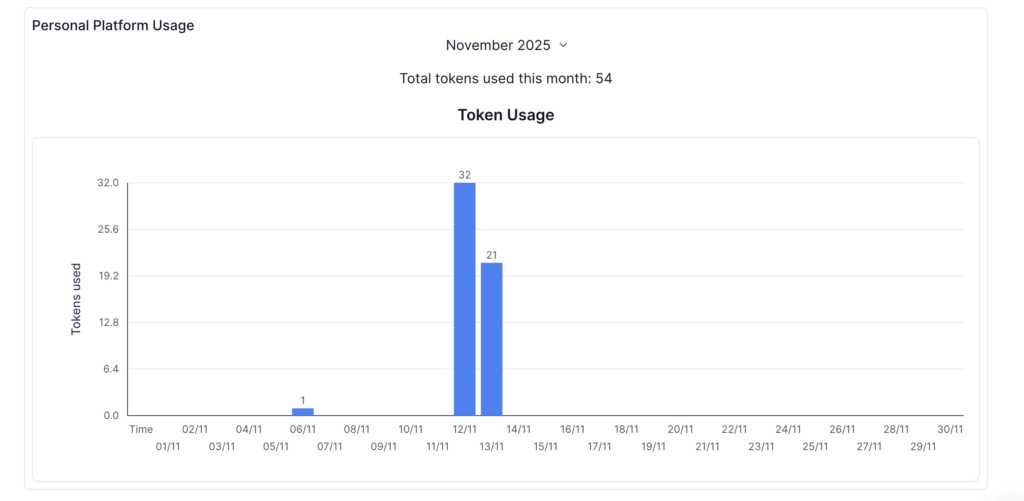This screenshot has width=1024, height=501.
Task: Select the 13/11 token usage bar
Action: click(491, 338)
